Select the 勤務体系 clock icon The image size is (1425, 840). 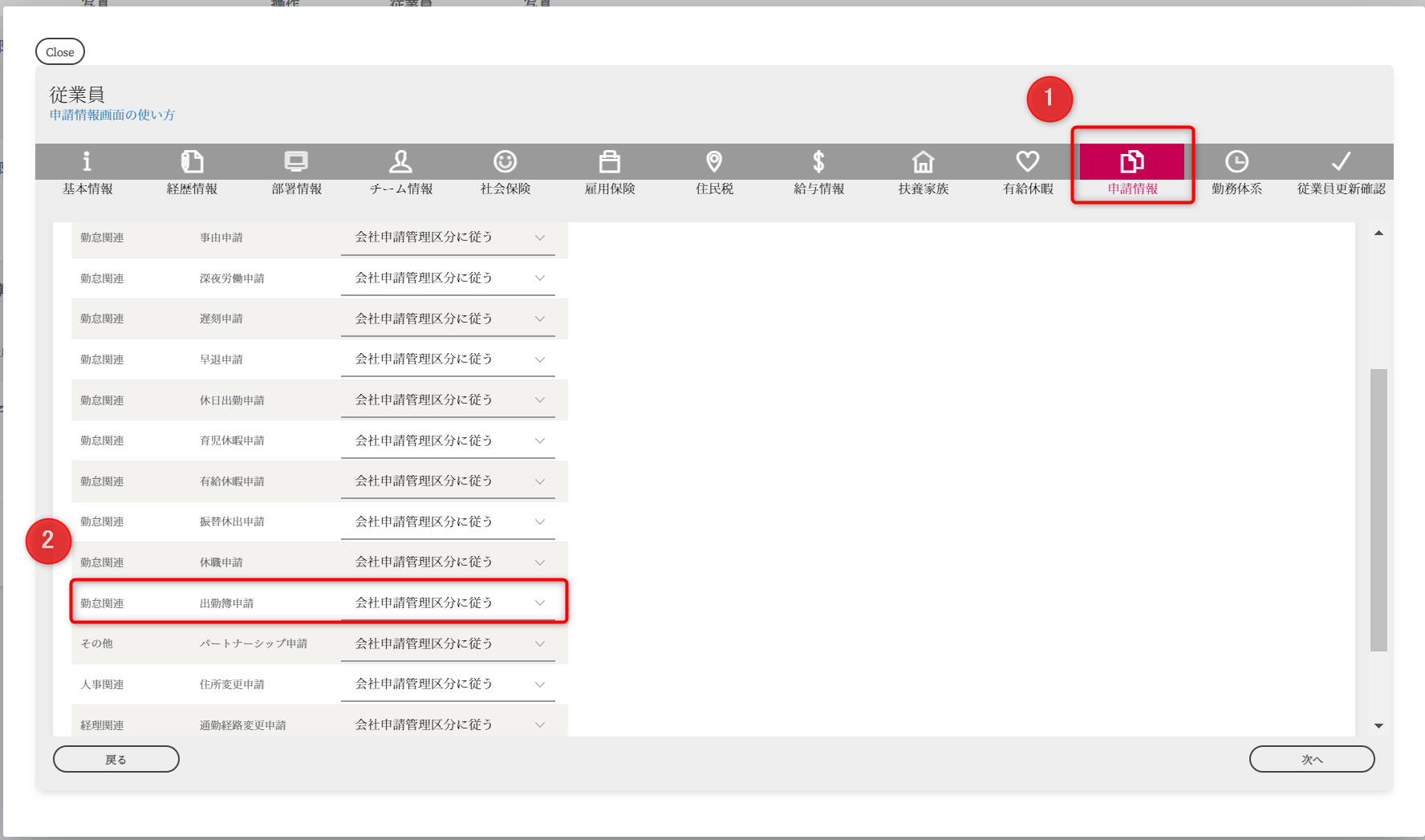tap(1236, 161)
